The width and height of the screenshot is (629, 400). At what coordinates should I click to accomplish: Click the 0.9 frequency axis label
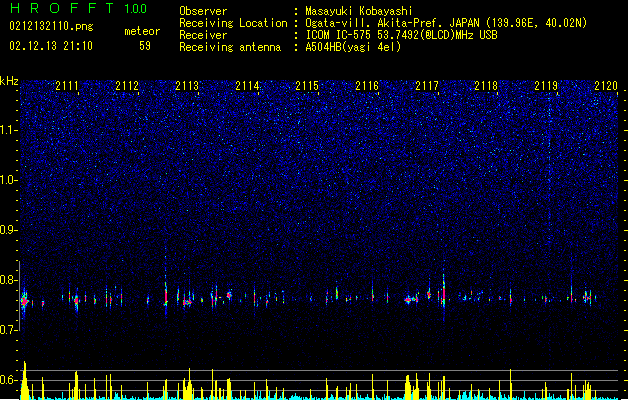pyautogui.click(x=9, y=230)
